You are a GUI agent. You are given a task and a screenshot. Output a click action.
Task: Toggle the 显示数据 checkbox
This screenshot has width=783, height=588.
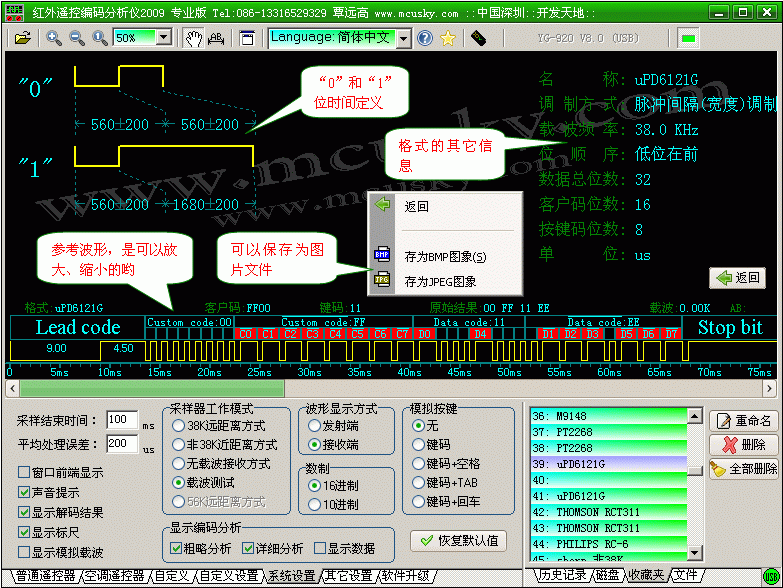(x=321, y=548)
